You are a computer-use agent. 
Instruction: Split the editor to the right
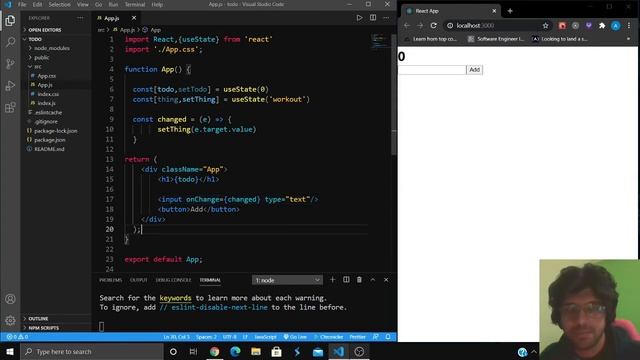(373, 18)
